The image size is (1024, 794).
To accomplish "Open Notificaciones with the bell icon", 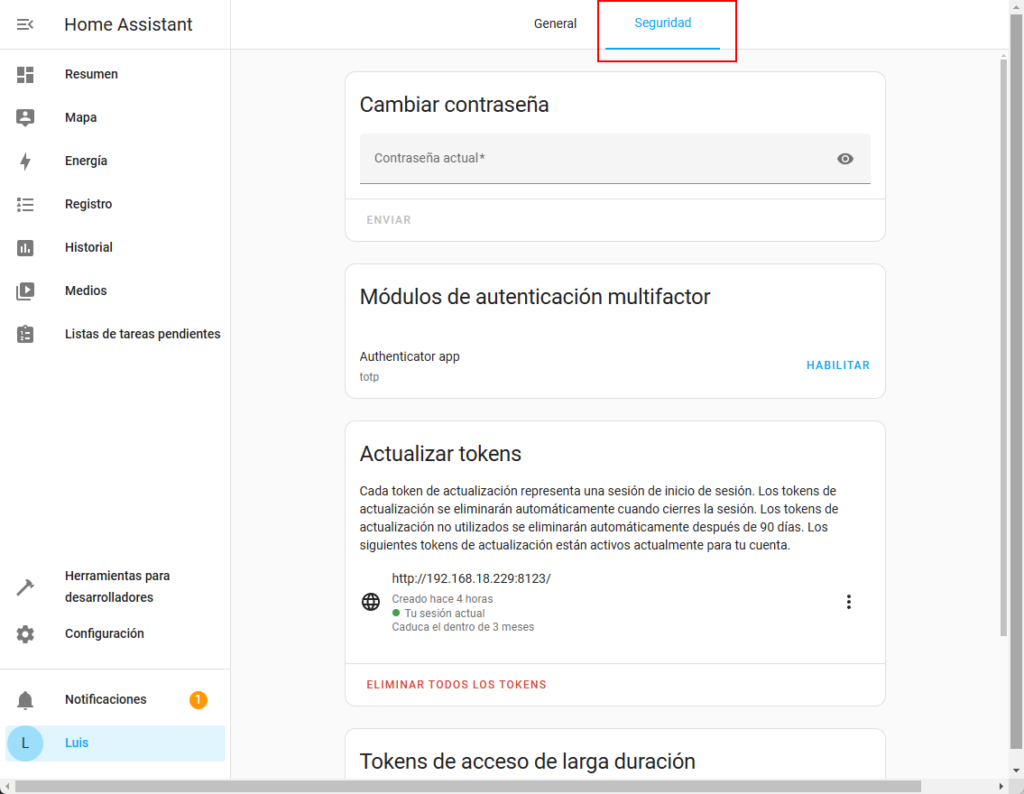I will click(x=25, y=700).
